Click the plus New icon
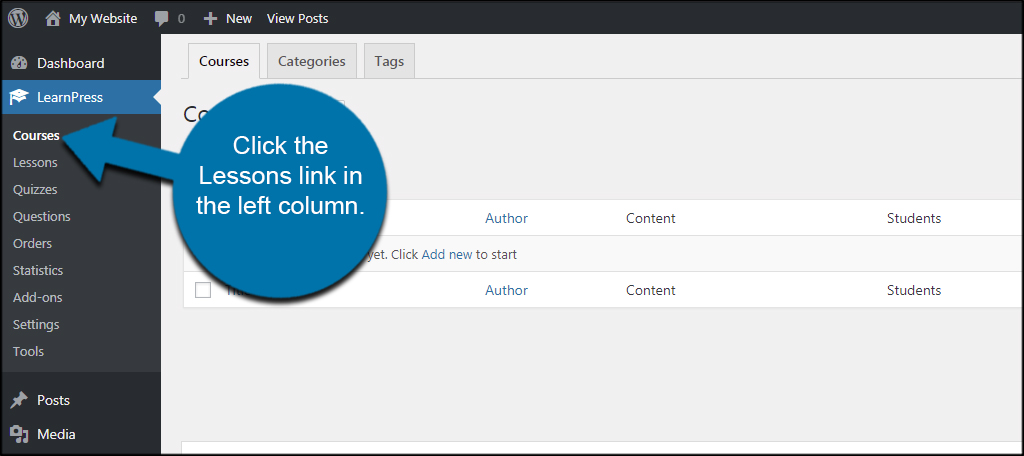This screenshot has height=456, width=1024. (x=210, y=18)
